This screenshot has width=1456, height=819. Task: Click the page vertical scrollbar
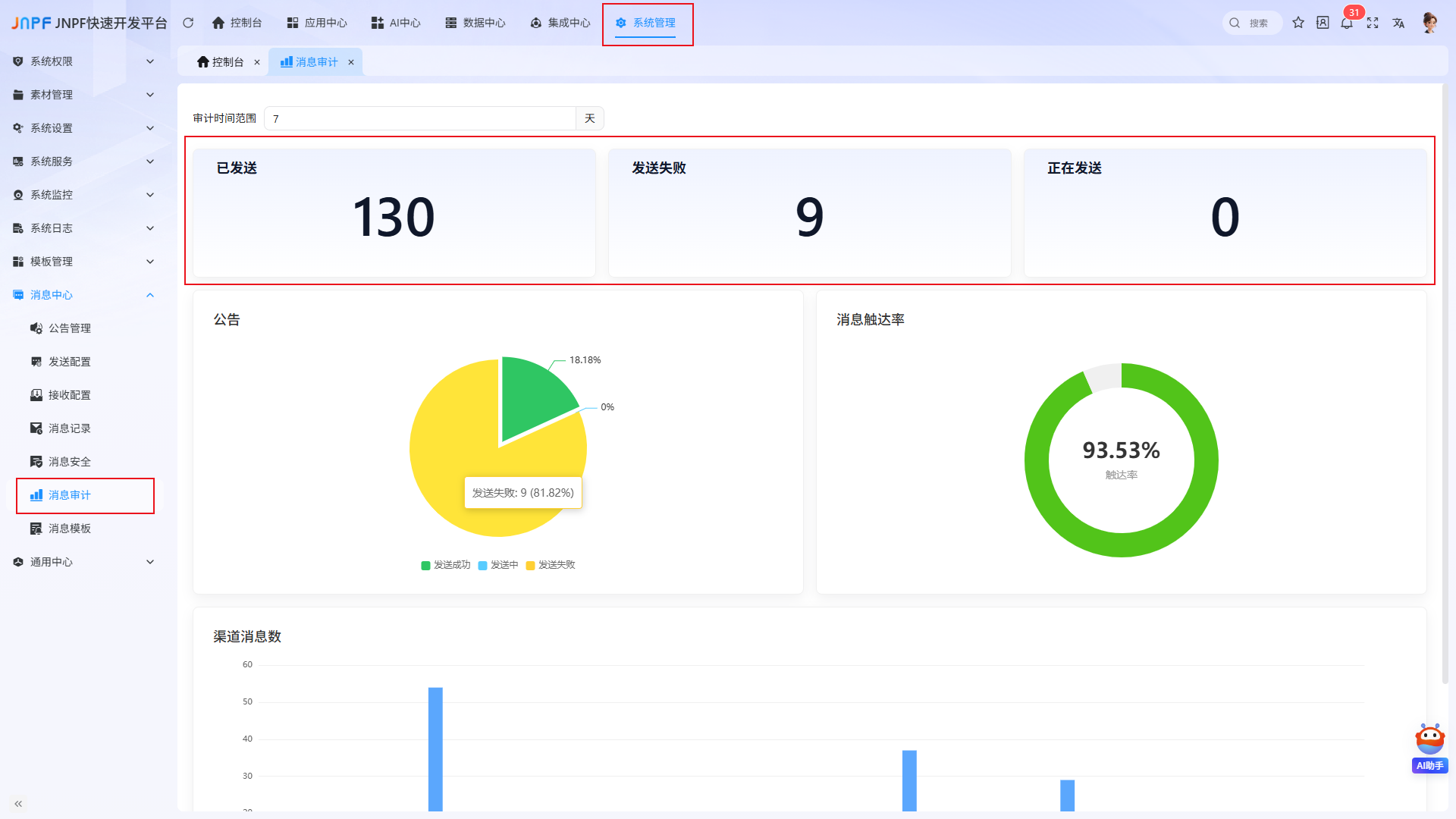point(1445,383)
